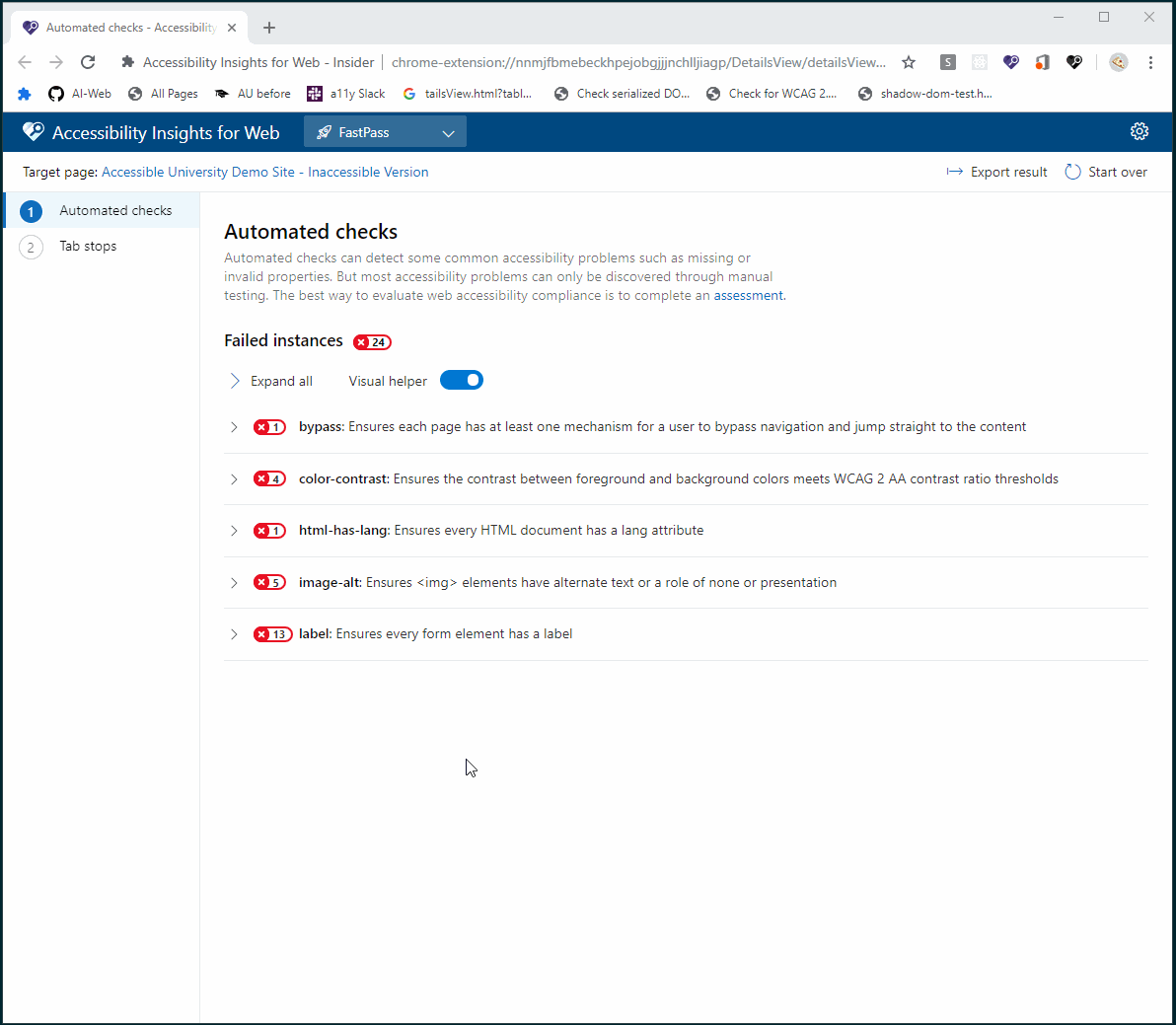Reload the page with the refresh icon
Screen dimensions: 1176x1025
click(x=88, y=62)
